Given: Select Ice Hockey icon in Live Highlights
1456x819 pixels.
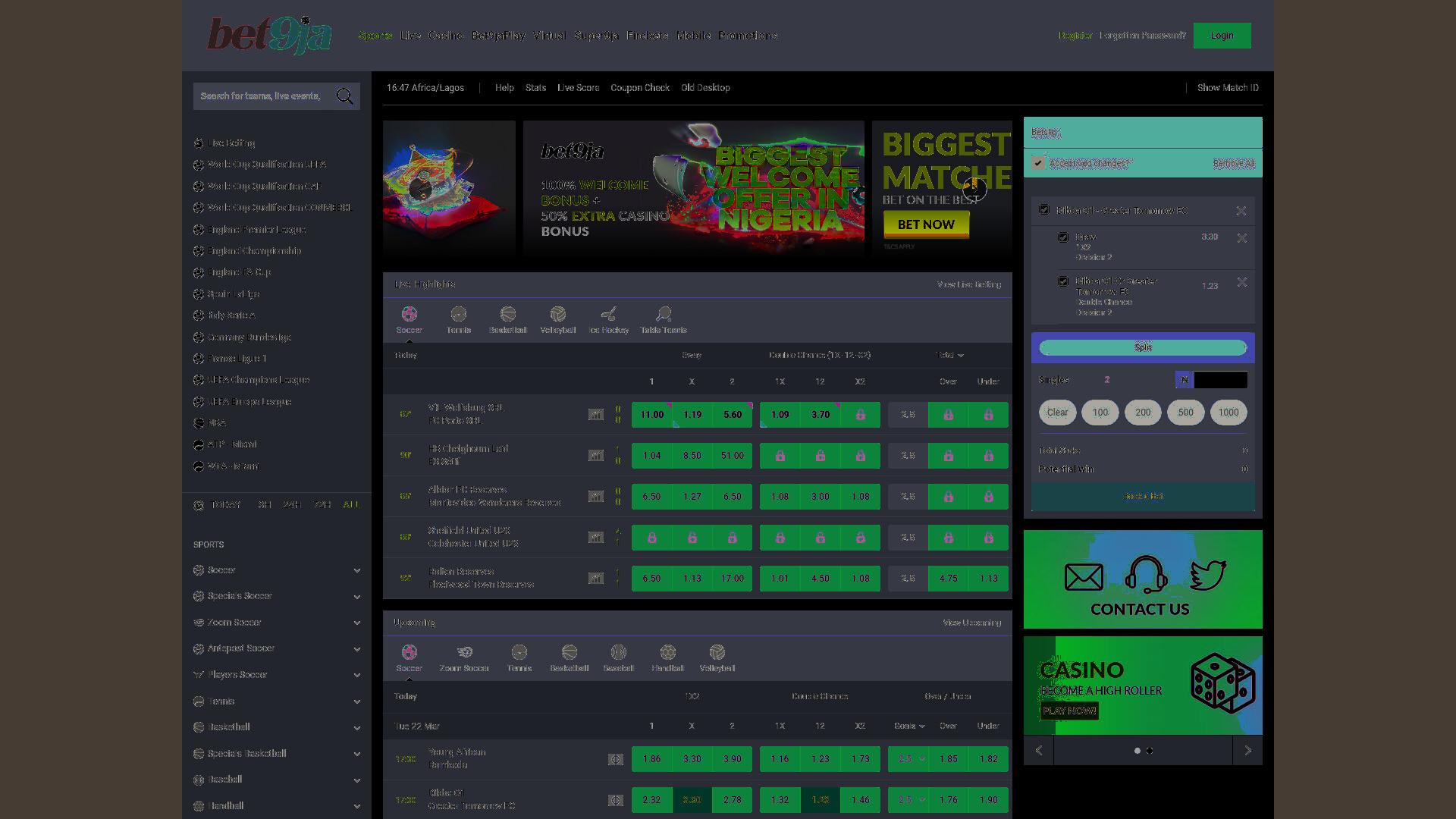Looking at the screenshot, I should tap(609, 314).
